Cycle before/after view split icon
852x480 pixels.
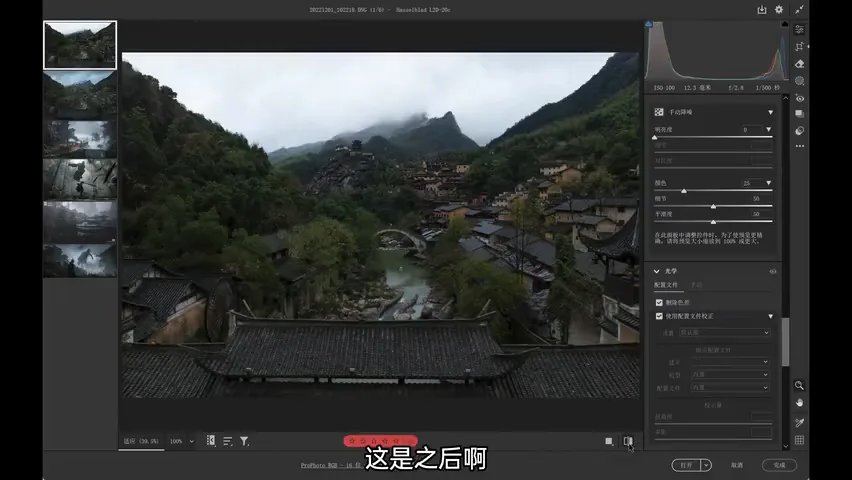click(628, 441)
